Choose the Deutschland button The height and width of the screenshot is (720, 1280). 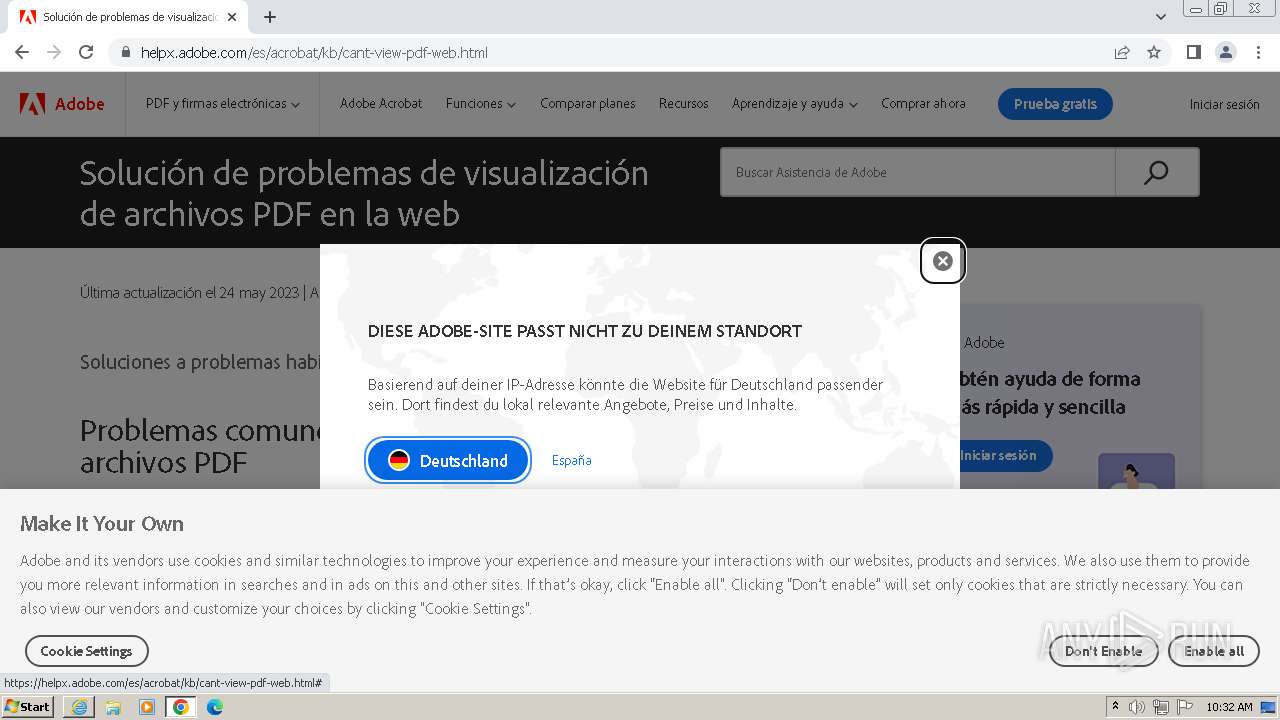coord(448,460)
